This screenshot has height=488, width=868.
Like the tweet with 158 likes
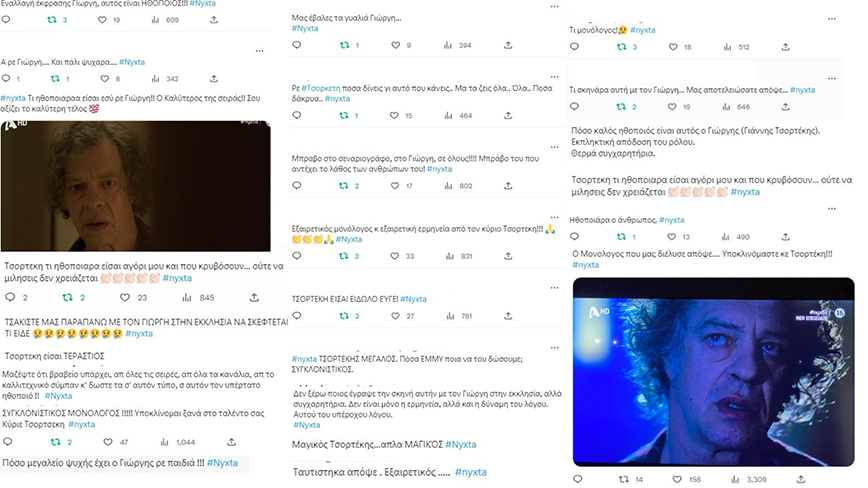tap(677, 479)
